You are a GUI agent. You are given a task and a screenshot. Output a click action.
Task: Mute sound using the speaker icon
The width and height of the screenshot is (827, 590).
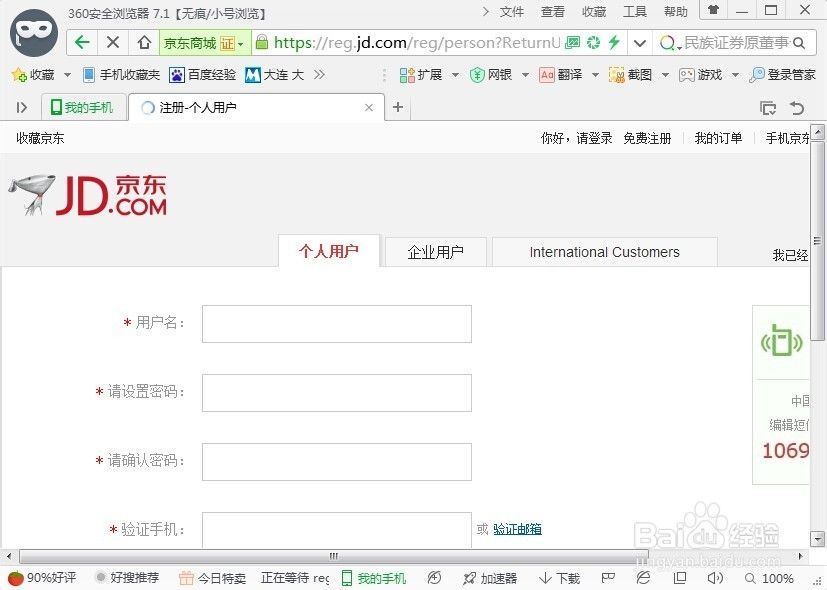tap(715, 578)
